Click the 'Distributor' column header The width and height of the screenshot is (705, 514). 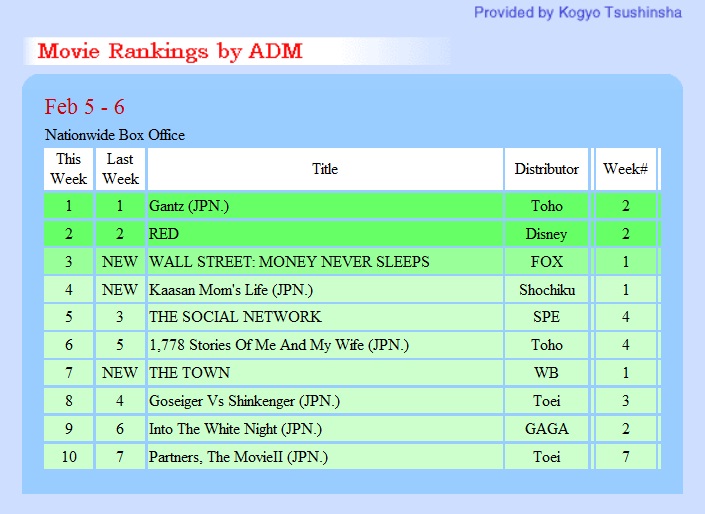pyautogui.click(x=546, y=169)
